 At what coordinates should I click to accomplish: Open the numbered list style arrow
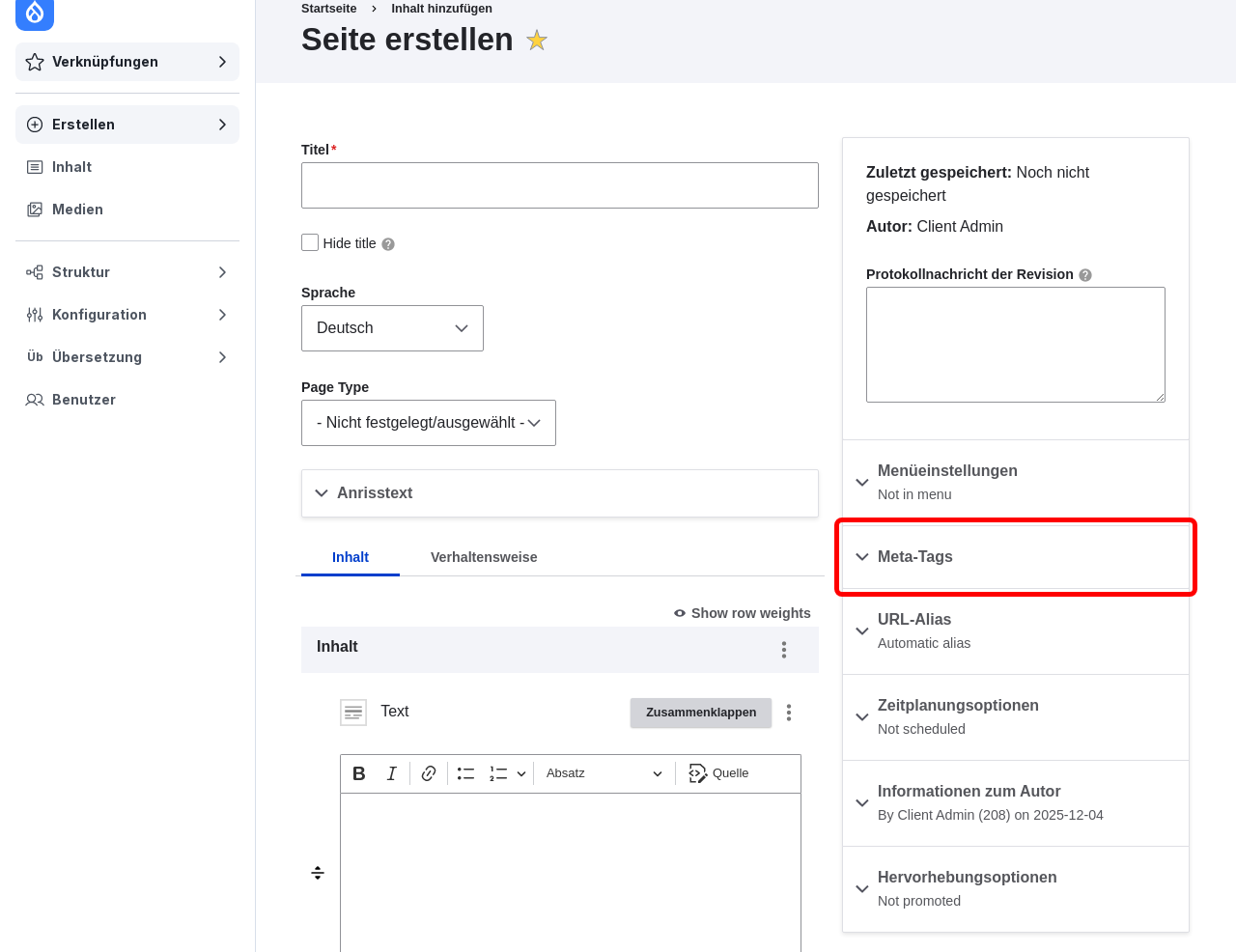point(521,773)
